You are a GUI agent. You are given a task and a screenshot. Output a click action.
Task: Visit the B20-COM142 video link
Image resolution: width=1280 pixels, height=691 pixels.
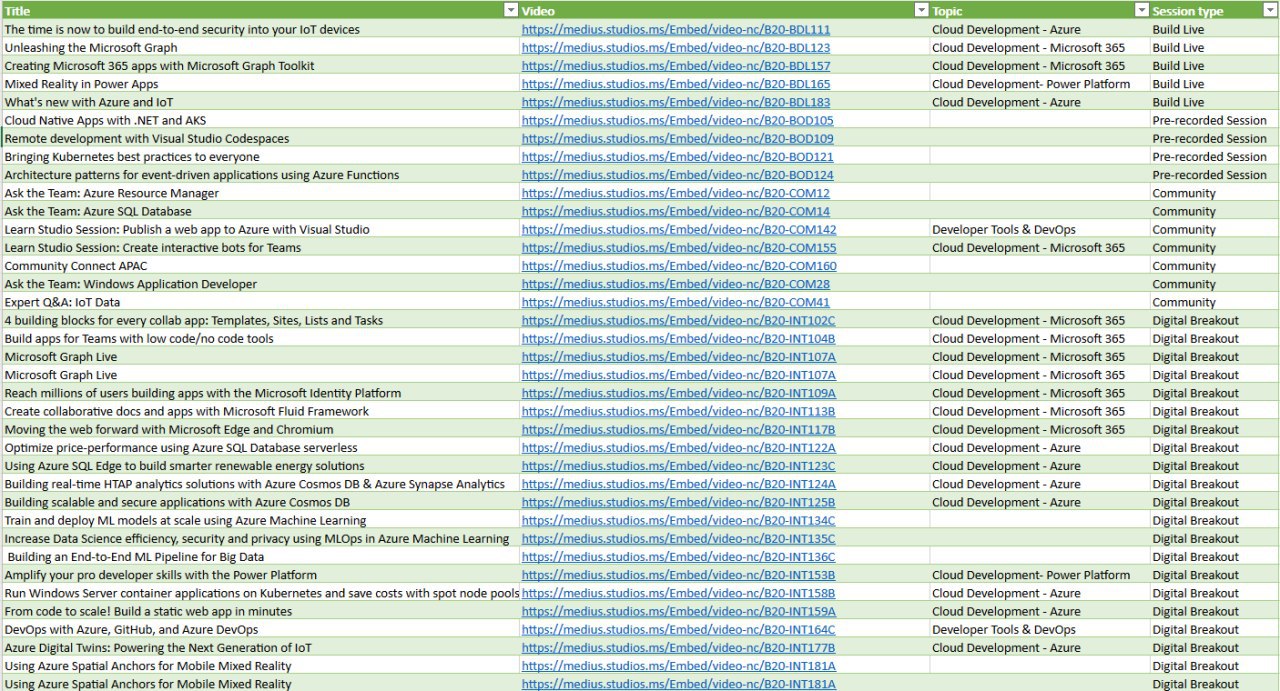tap(679, 230)
